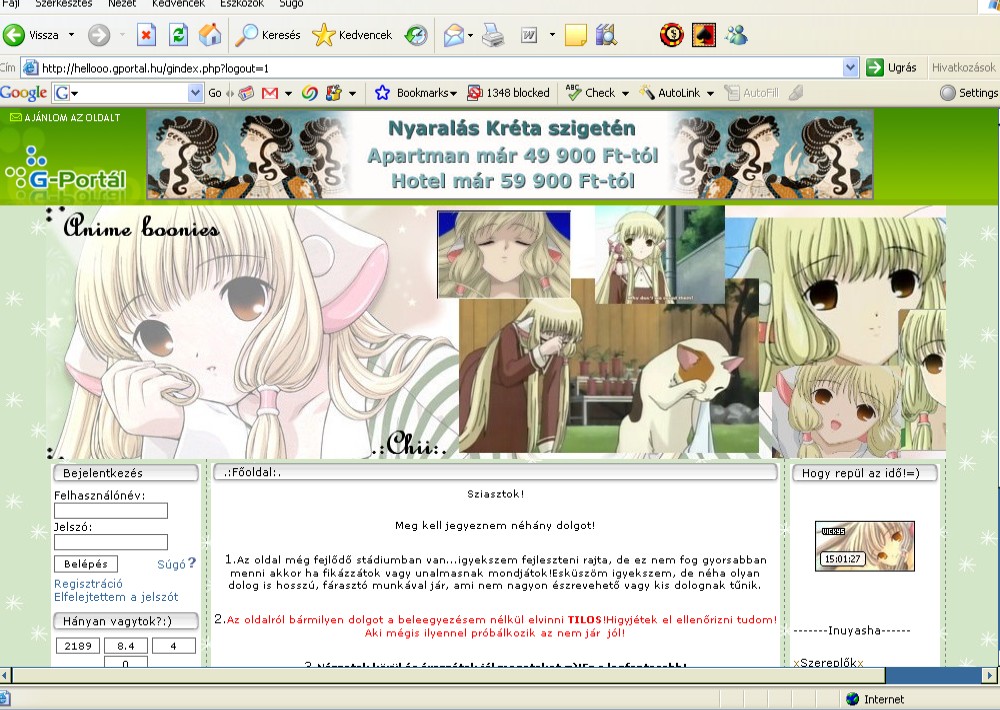The image size is (1000, 710).
Task: Click the Ugrás go button
Action: 892,68
